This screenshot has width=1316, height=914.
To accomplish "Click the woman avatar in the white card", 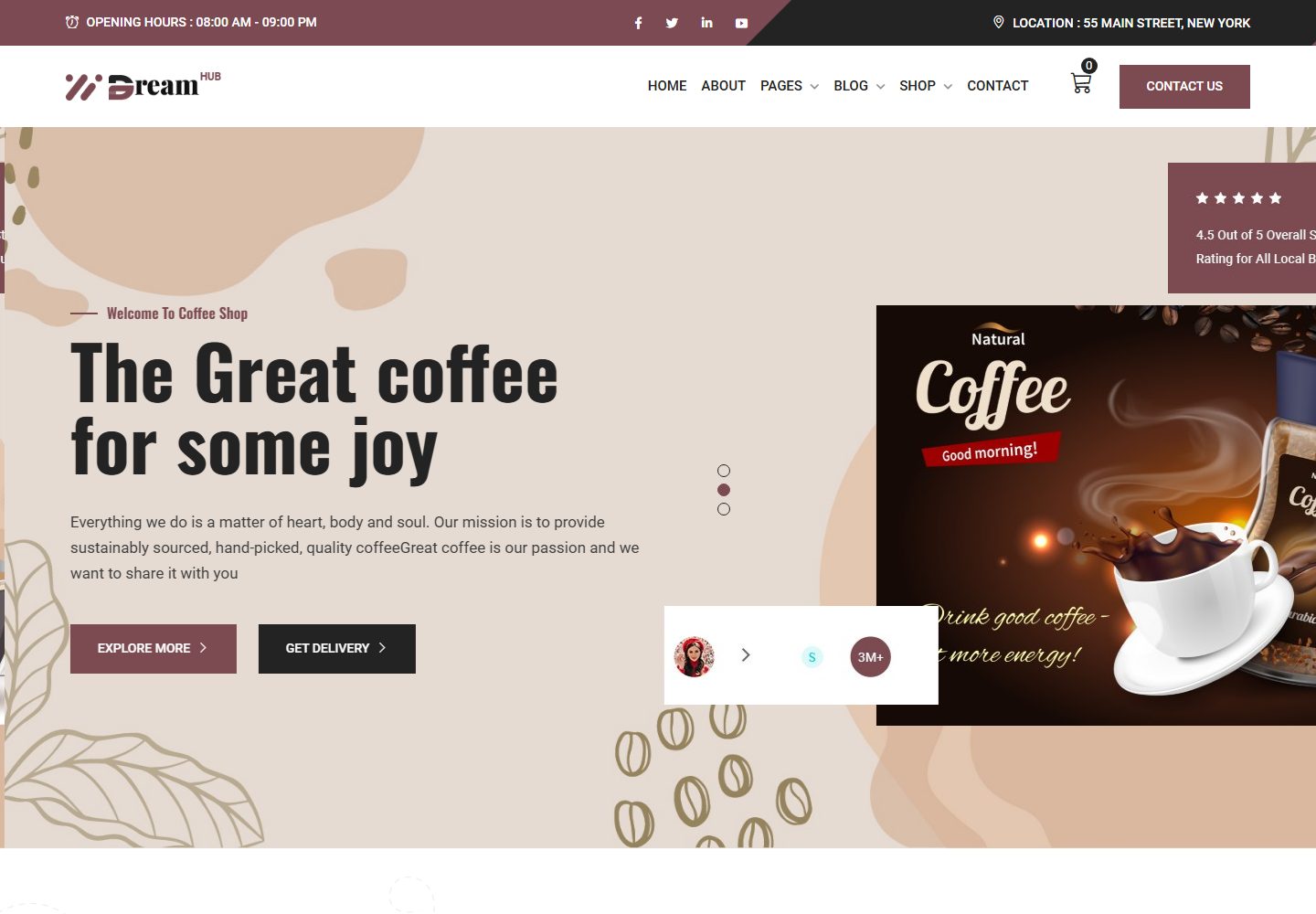I will 694,656.
